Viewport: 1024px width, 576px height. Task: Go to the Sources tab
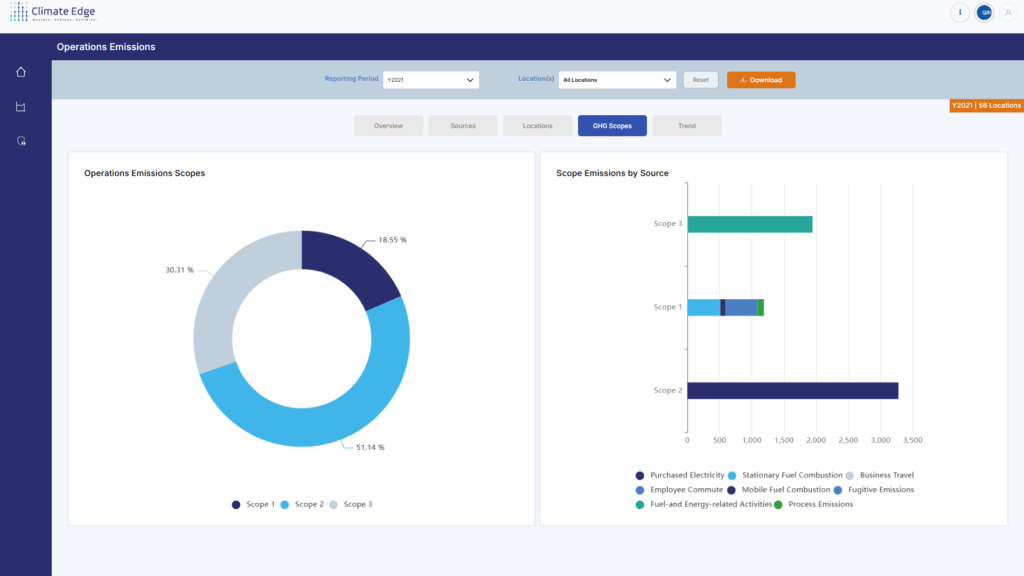(x=463, y=126)
